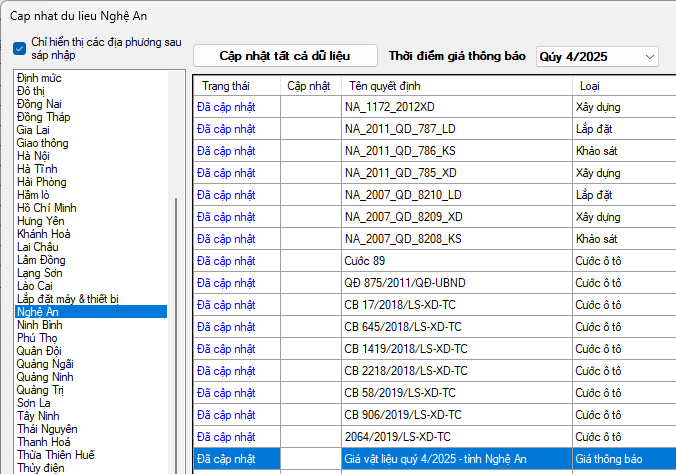676x474 pixels.
Task: Select 'Lắp đặt máy & thiết bị' entry
Action: (x=68, y=299)
